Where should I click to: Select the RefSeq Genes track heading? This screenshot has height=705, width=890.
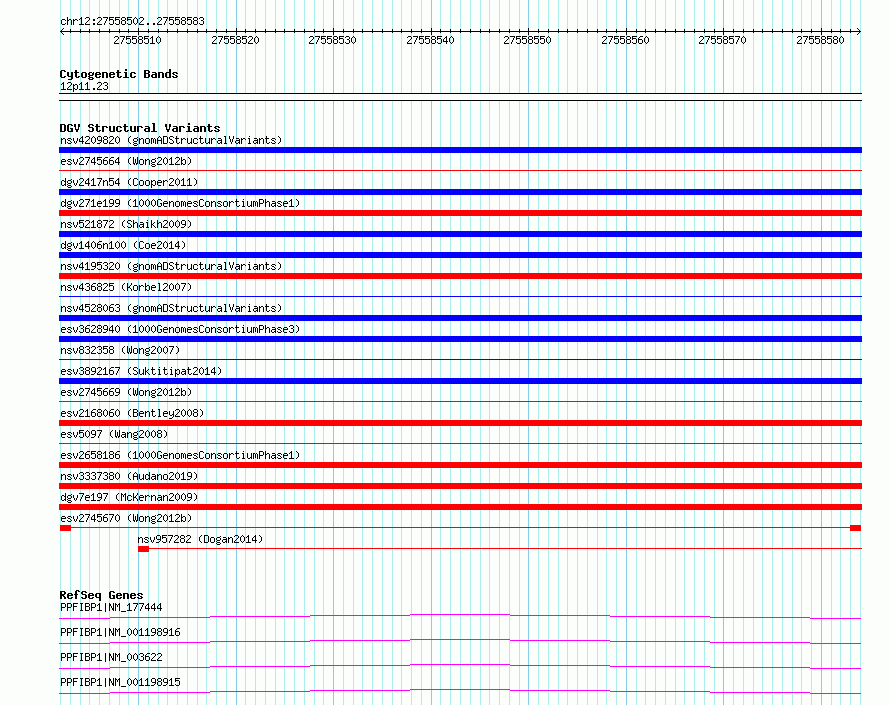coord(101,595)
